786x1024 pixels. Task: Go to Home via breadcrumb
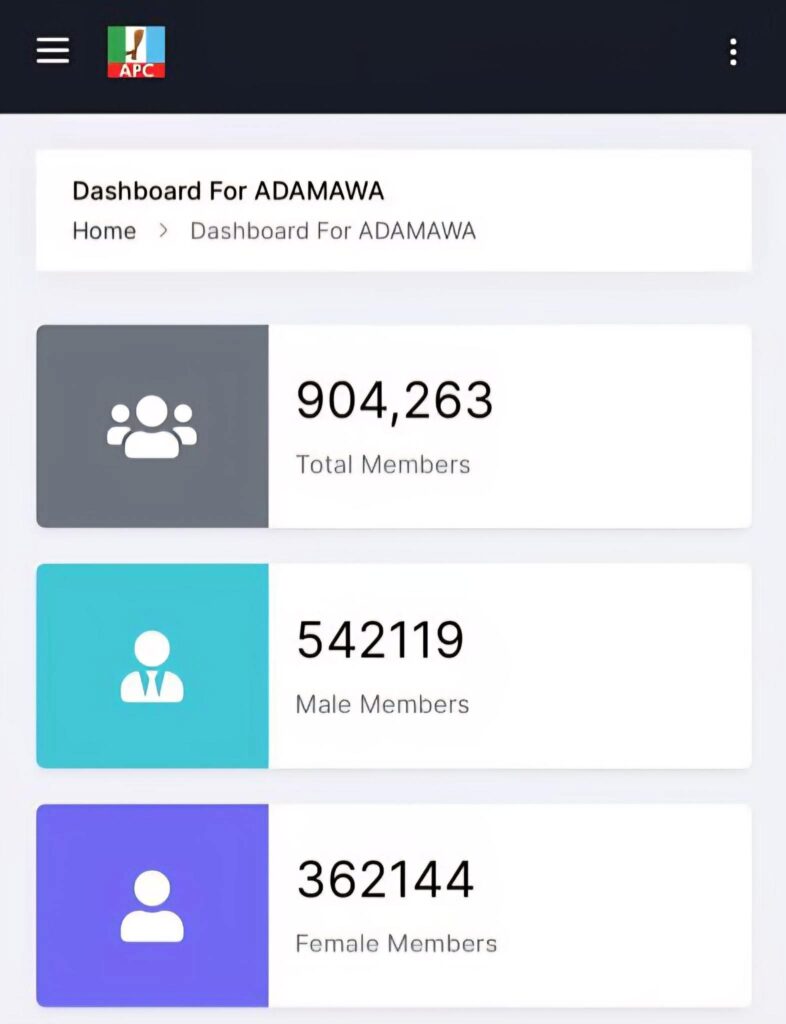104,231
